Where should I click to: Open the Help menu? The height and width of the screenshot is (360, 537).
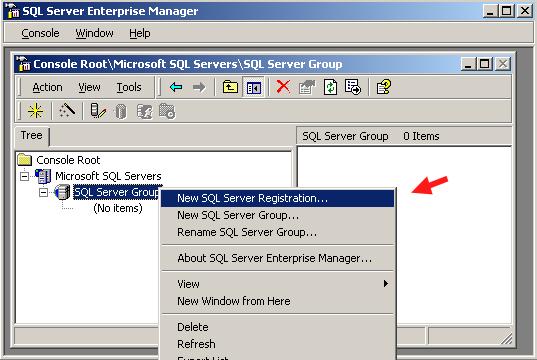[x=140, y=33]
